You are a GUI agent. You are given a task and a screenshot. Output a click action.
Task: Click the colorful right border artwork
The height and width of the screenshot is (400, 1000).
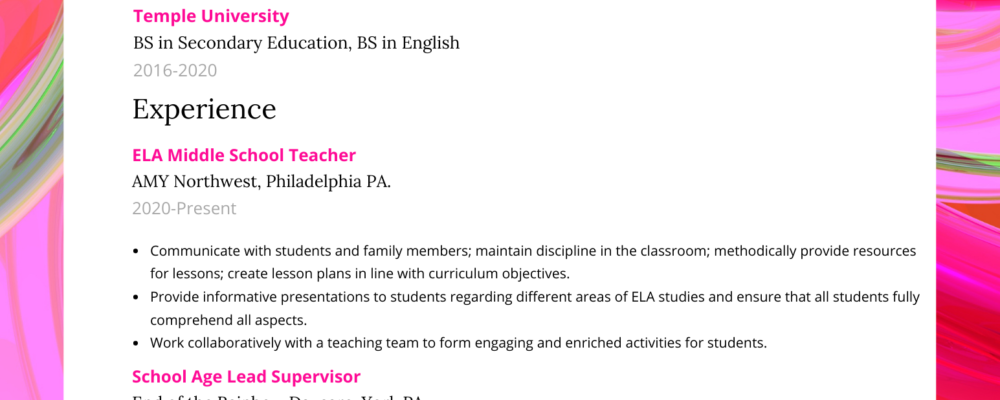point(968,200)
